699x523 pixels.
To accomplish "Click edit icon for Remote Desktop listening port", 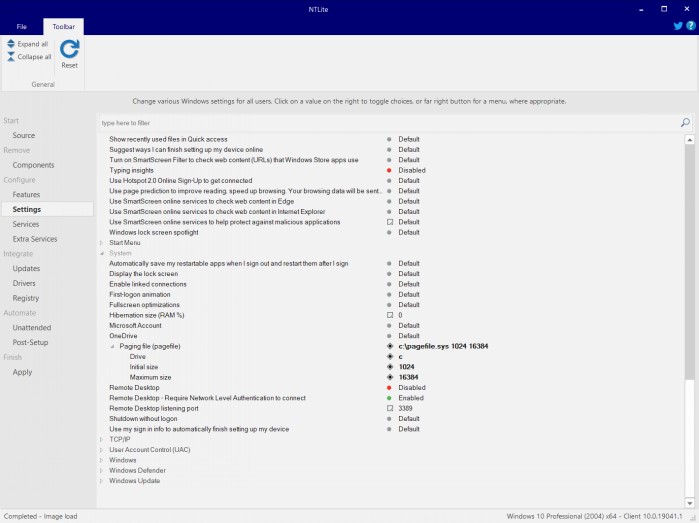I will [x=390, y=408].
